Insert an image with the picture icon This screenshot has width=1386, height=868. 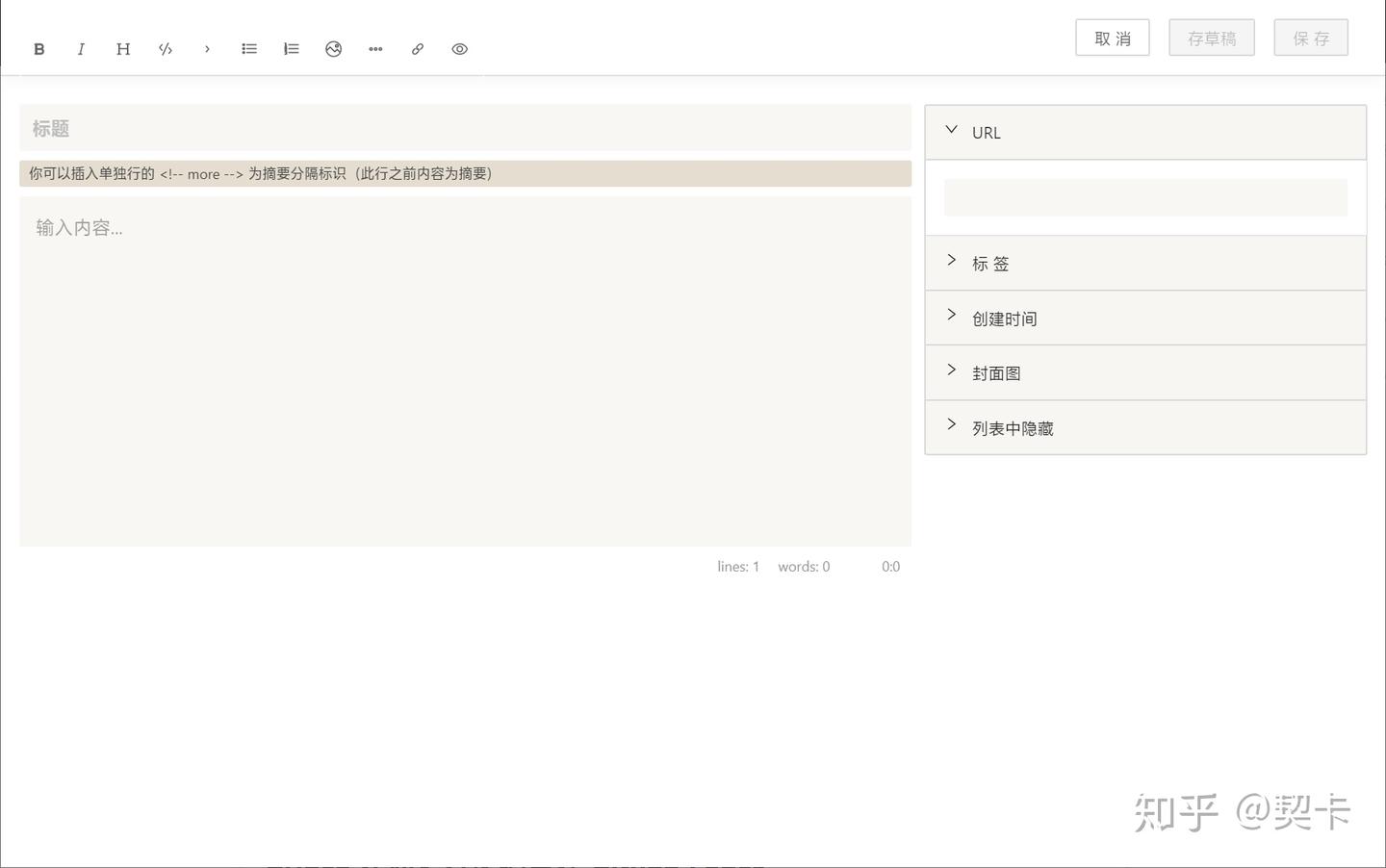pyautogui.click(x=334, y=49)
